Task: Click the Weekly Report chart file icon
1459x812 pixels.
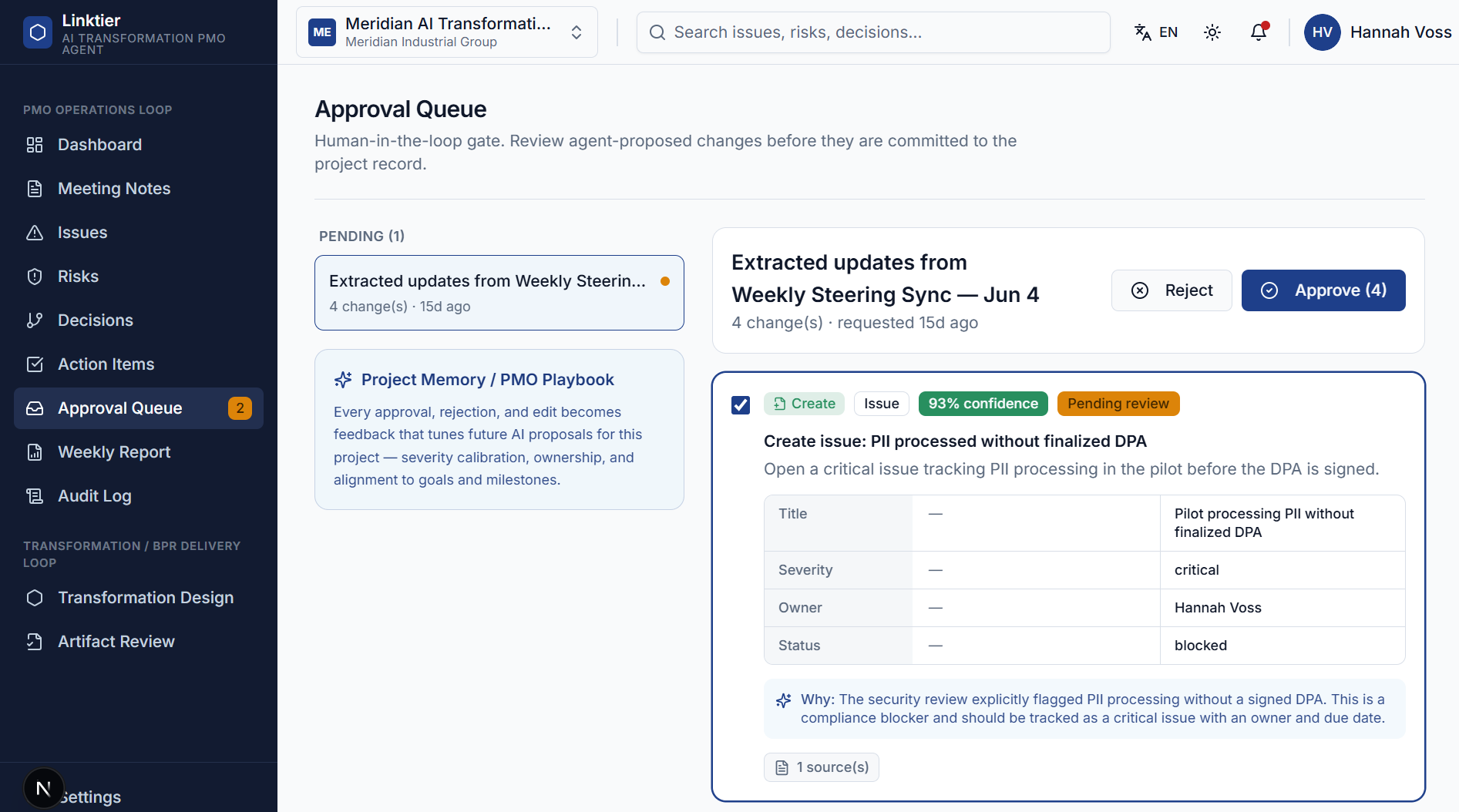Action: 35,452
